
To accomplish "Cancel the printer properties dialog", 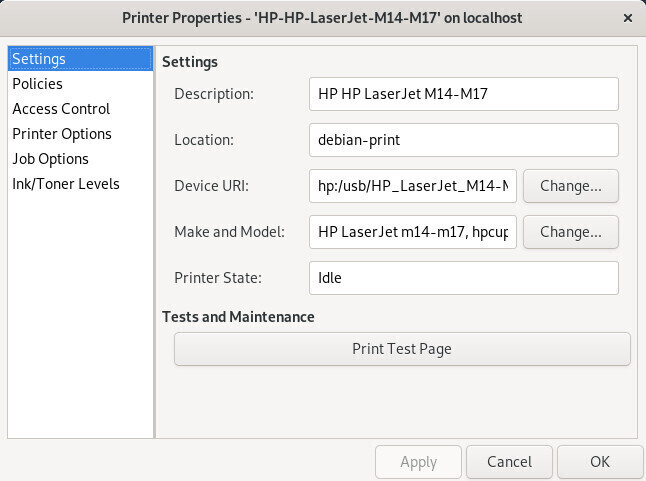I will [509, 462].
